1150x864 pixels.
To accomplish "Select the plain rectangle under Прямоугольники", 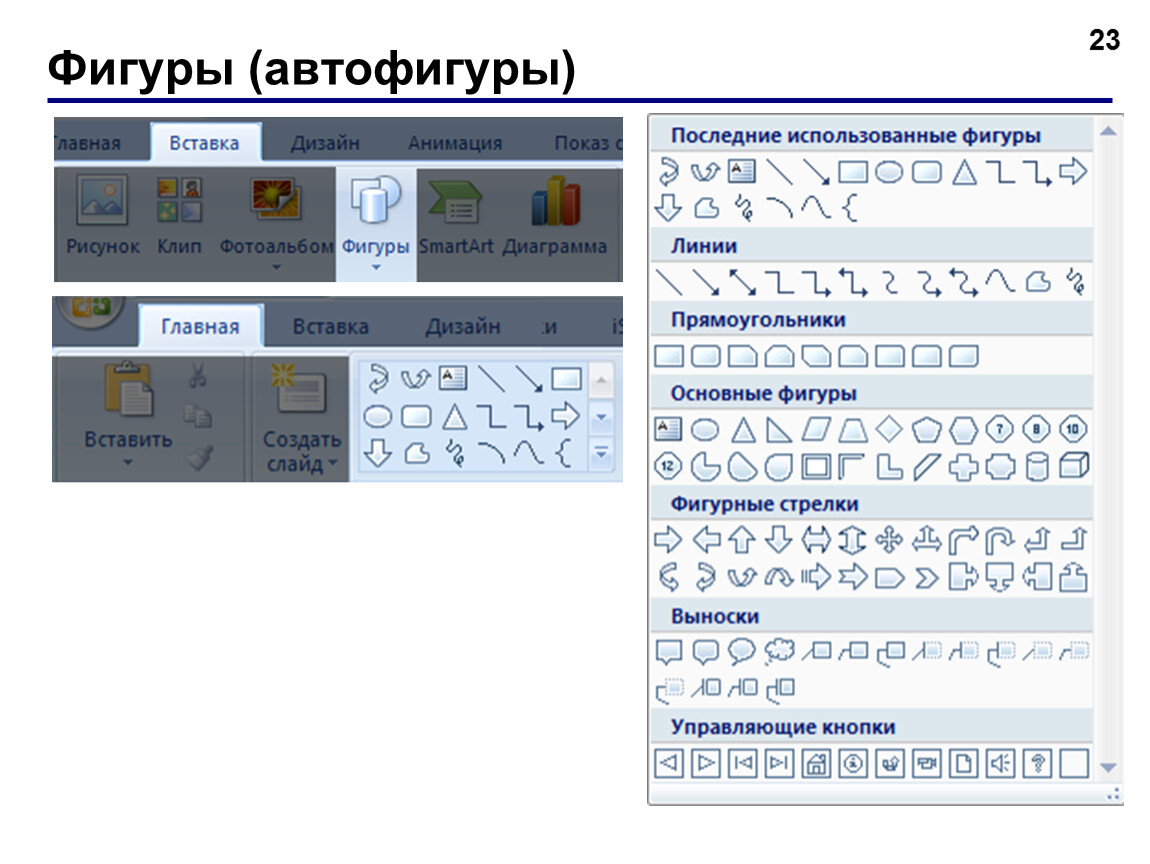I will [x=668, y=356].
